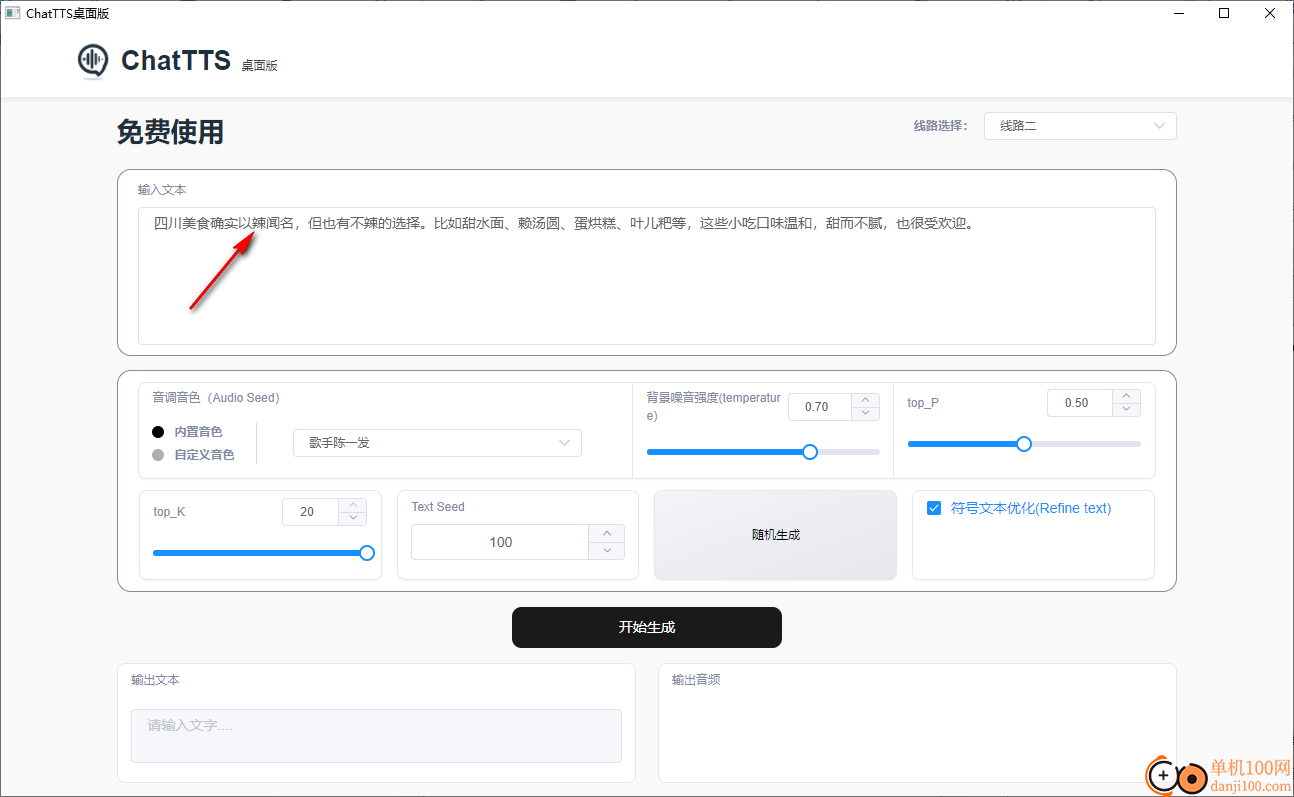This screenshot has width=1294, height=797.
Task: Increase top_K value with up arrow
Action: (x=353, y=505)
